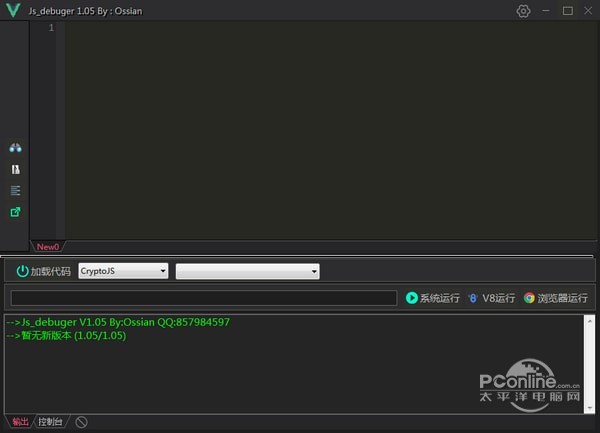Click line number 1 in the gutter
600x433 pixels.
pyautogui.click(x=51, y=28)
